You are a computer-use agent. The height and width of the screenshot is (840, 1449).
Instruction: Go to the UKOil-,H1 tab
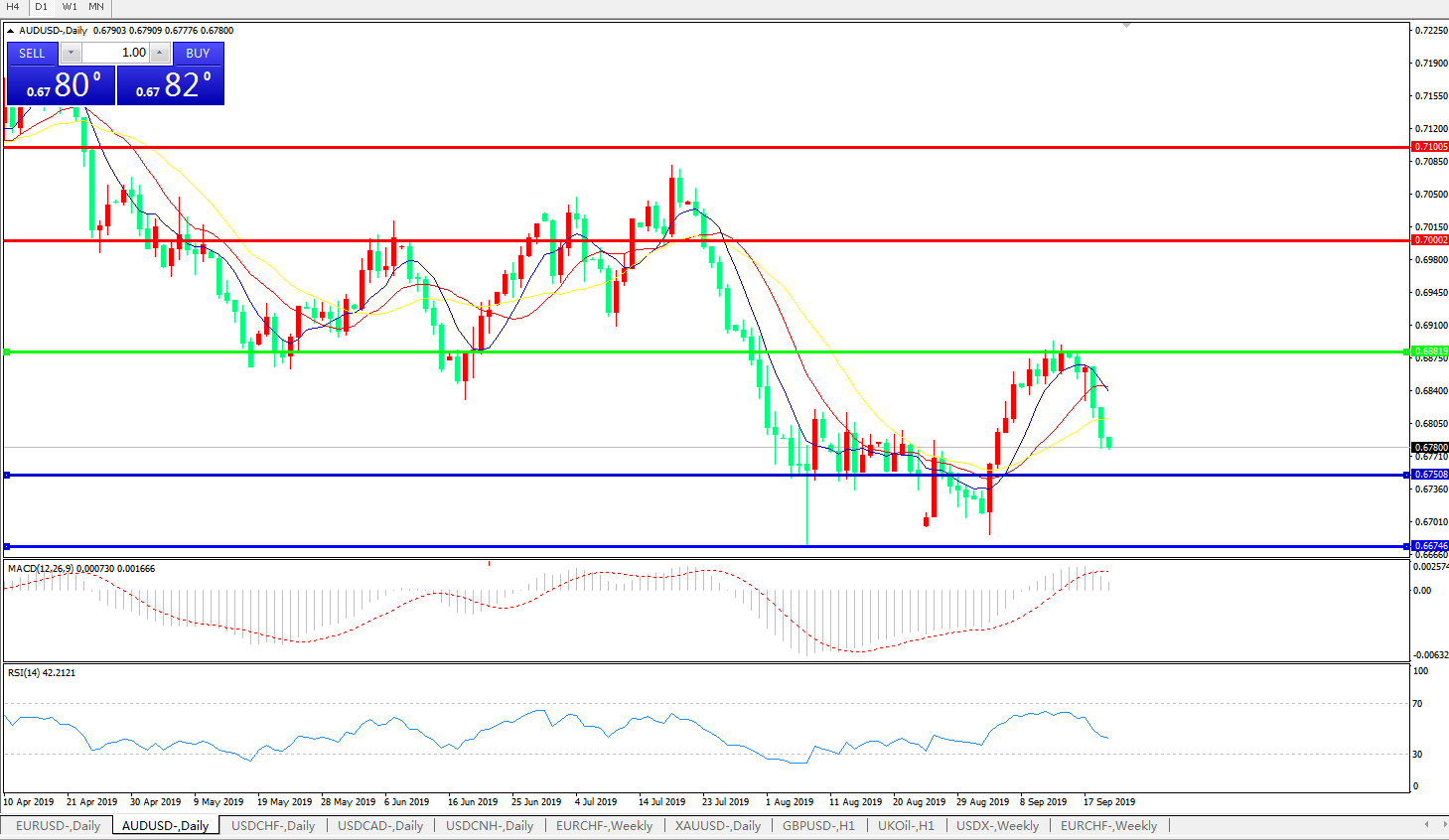pos(906,825)
